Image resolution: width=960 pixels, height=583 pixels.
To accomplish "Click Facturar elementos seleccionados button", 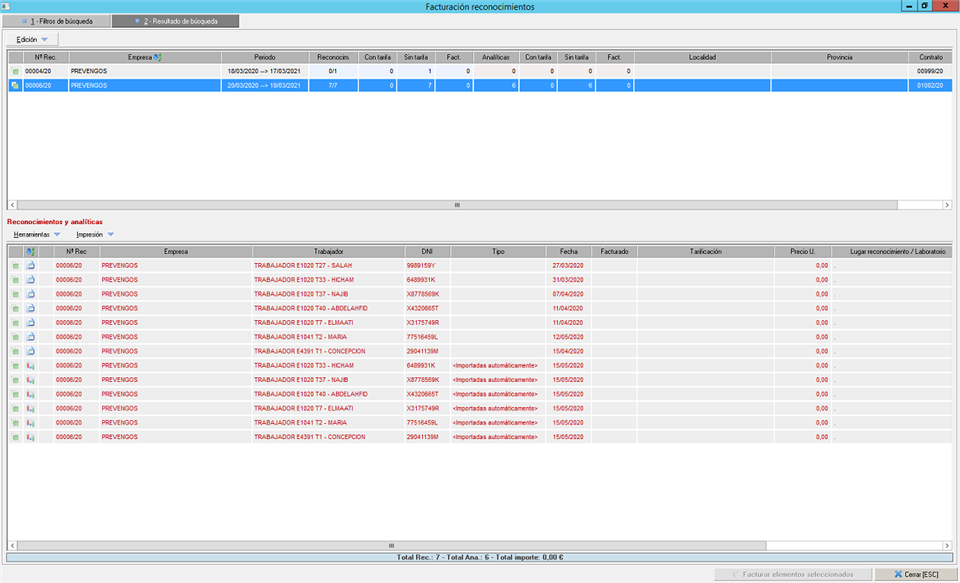I will [x=792, y=575].
